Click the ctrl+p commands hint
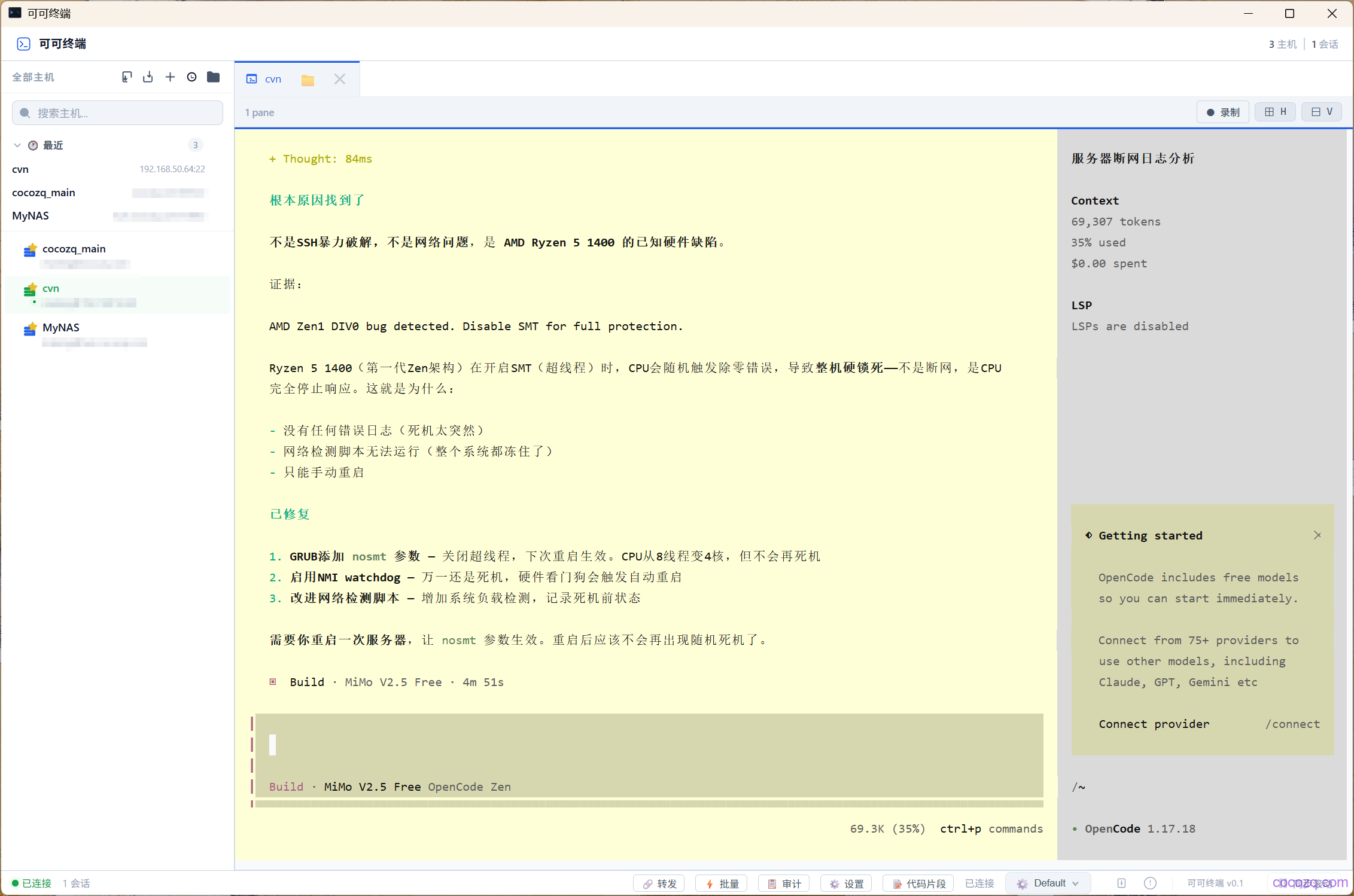Image resolution: width=1354 pixels, height=896 pixels. pos(991,829)
